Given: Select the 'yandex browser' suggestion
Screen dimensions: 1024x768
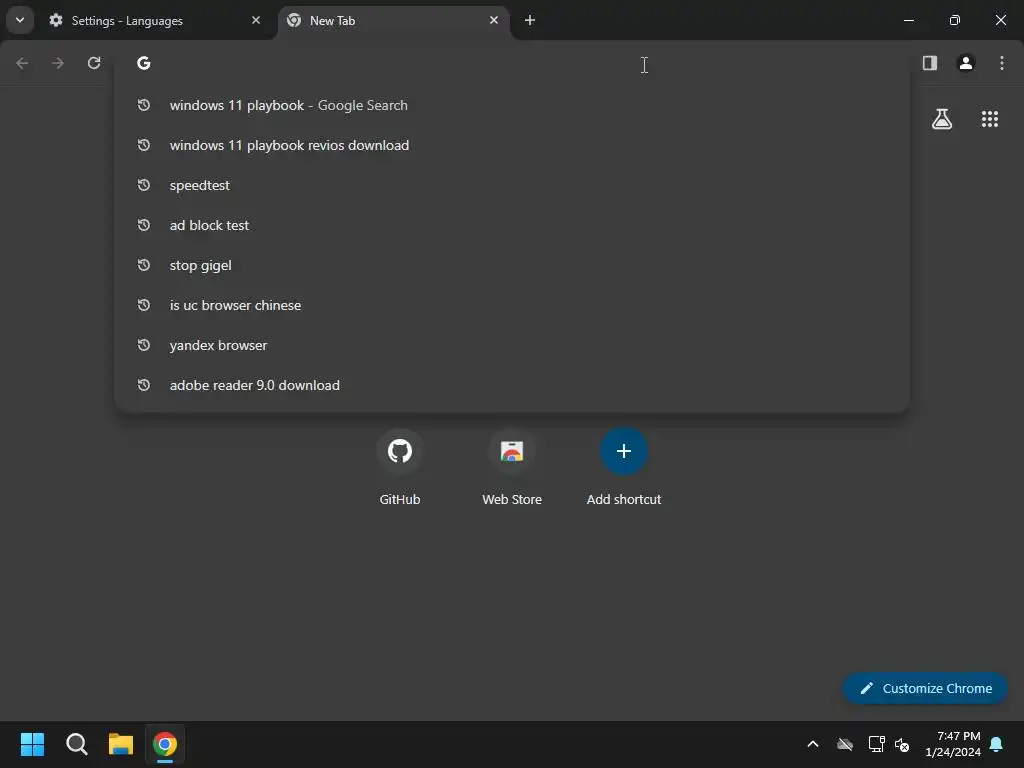Looking at the screenshot, I should [512, 345].
